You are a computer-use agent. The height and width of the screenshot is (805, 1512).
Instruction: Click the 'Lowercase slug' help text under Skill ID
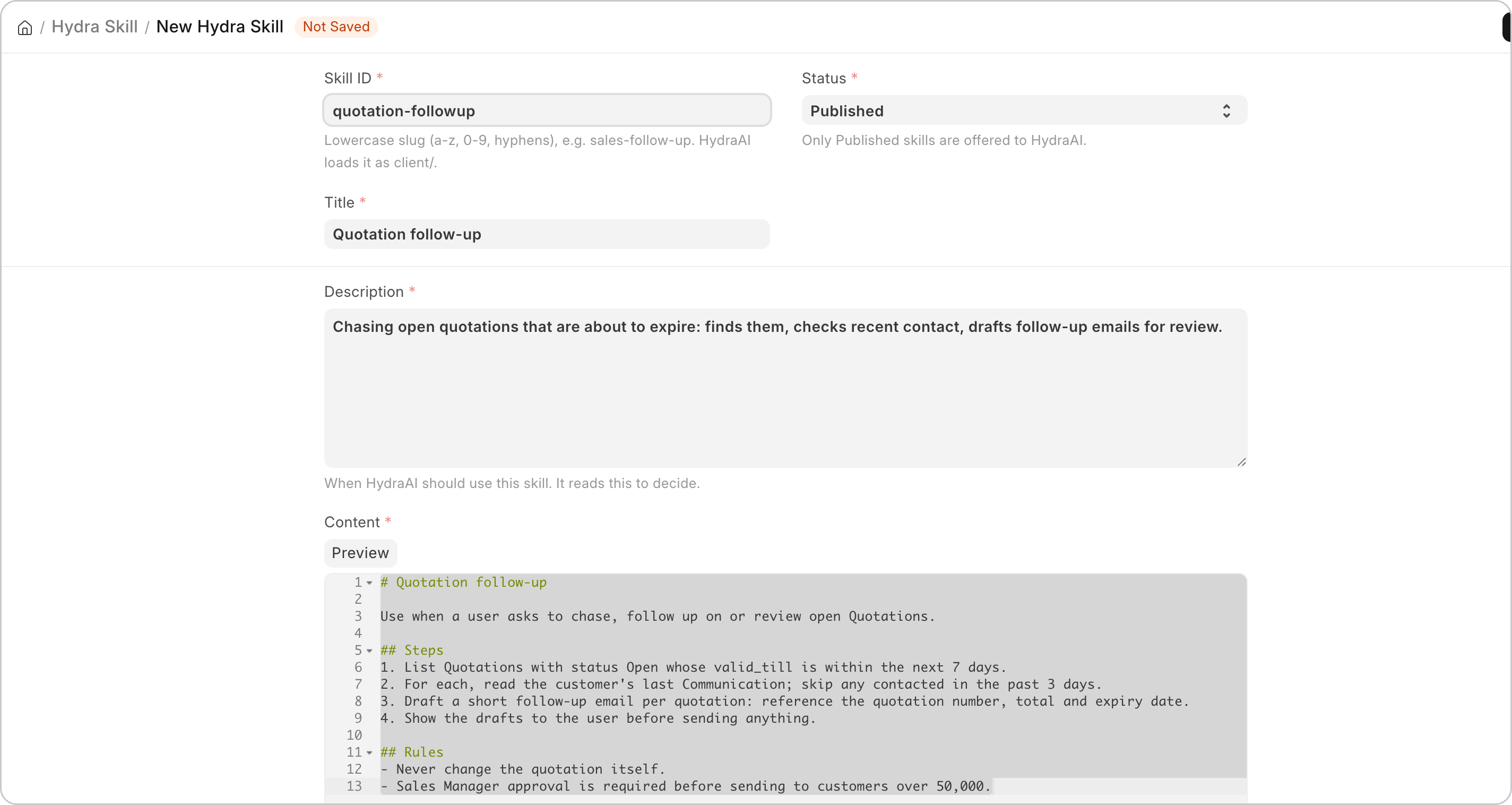click(x=537, y=151)
